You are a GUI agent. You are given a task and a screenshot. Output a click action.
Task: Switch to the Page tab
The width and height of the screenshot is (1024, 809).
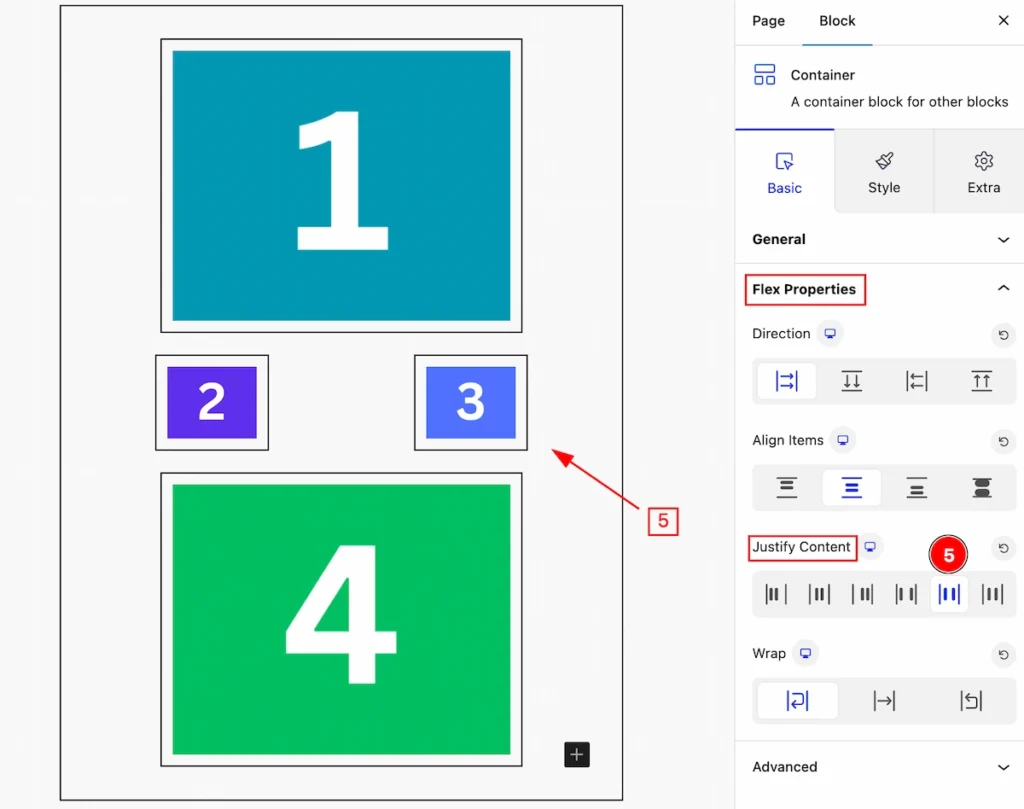coord(768,21)
